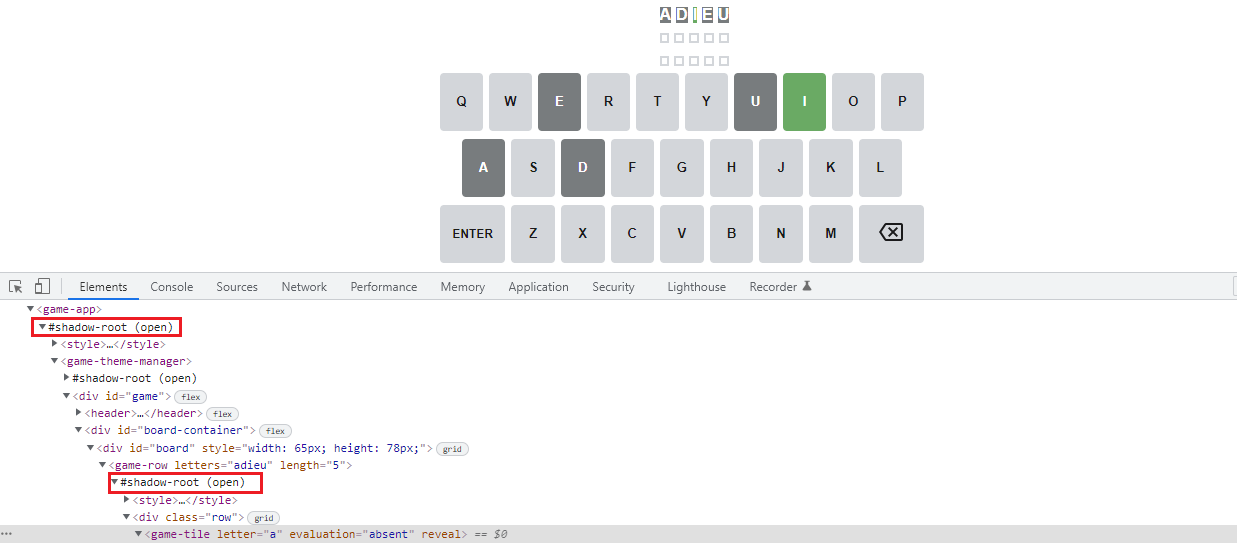
Task: Tap the G key
Action: pos(682,167)
